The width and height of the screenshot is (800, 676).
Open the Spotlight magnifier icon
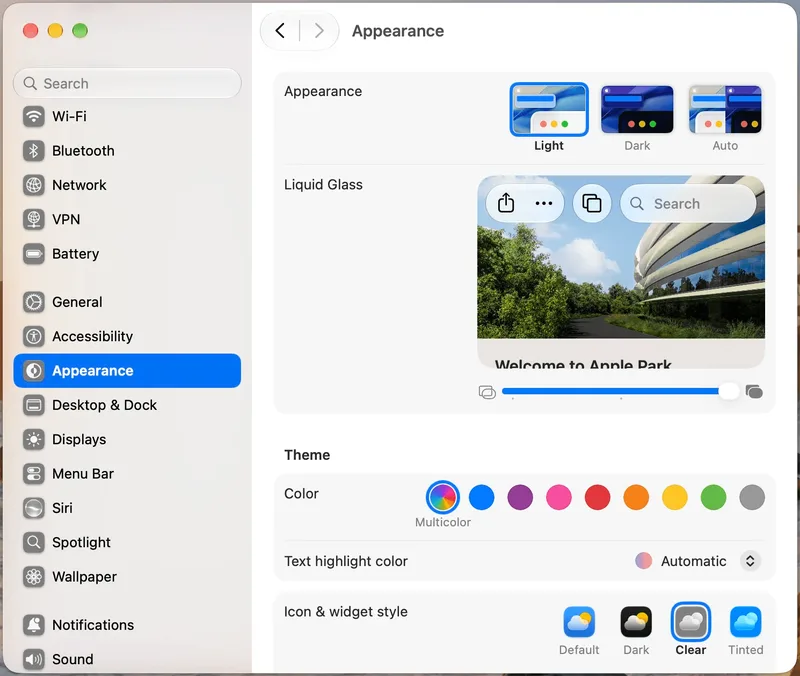click(x=34, y=542)
